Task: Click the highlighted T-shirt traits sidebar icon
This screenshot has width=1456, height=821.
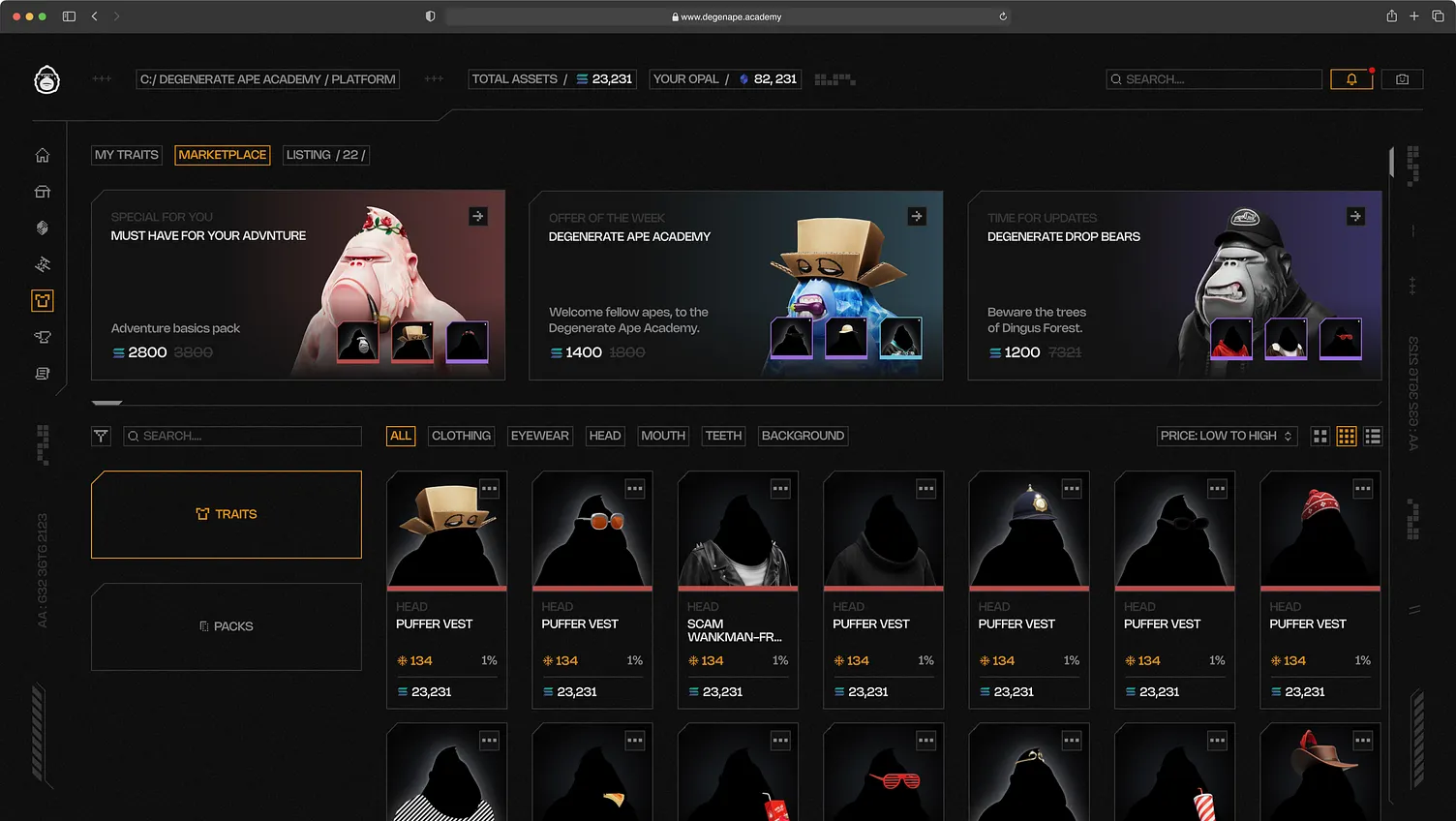Action: click(x=43, y=300)
